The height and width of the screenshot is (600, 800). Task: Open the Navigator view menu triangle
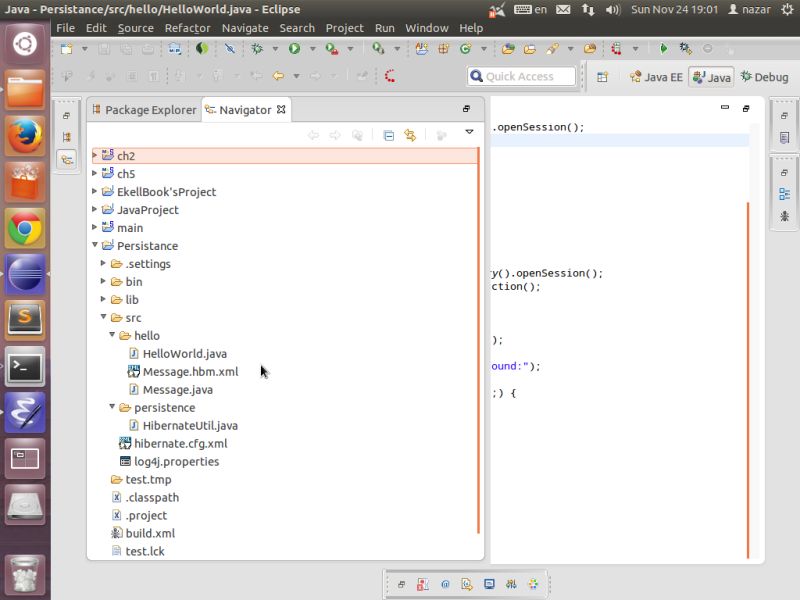tap(469, 131)
